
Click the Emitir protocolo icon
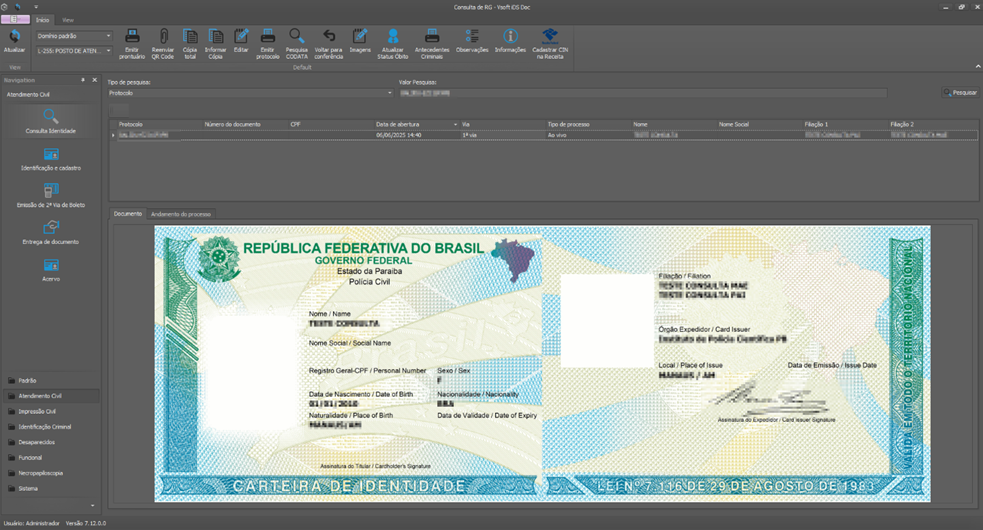coord(268,36)
